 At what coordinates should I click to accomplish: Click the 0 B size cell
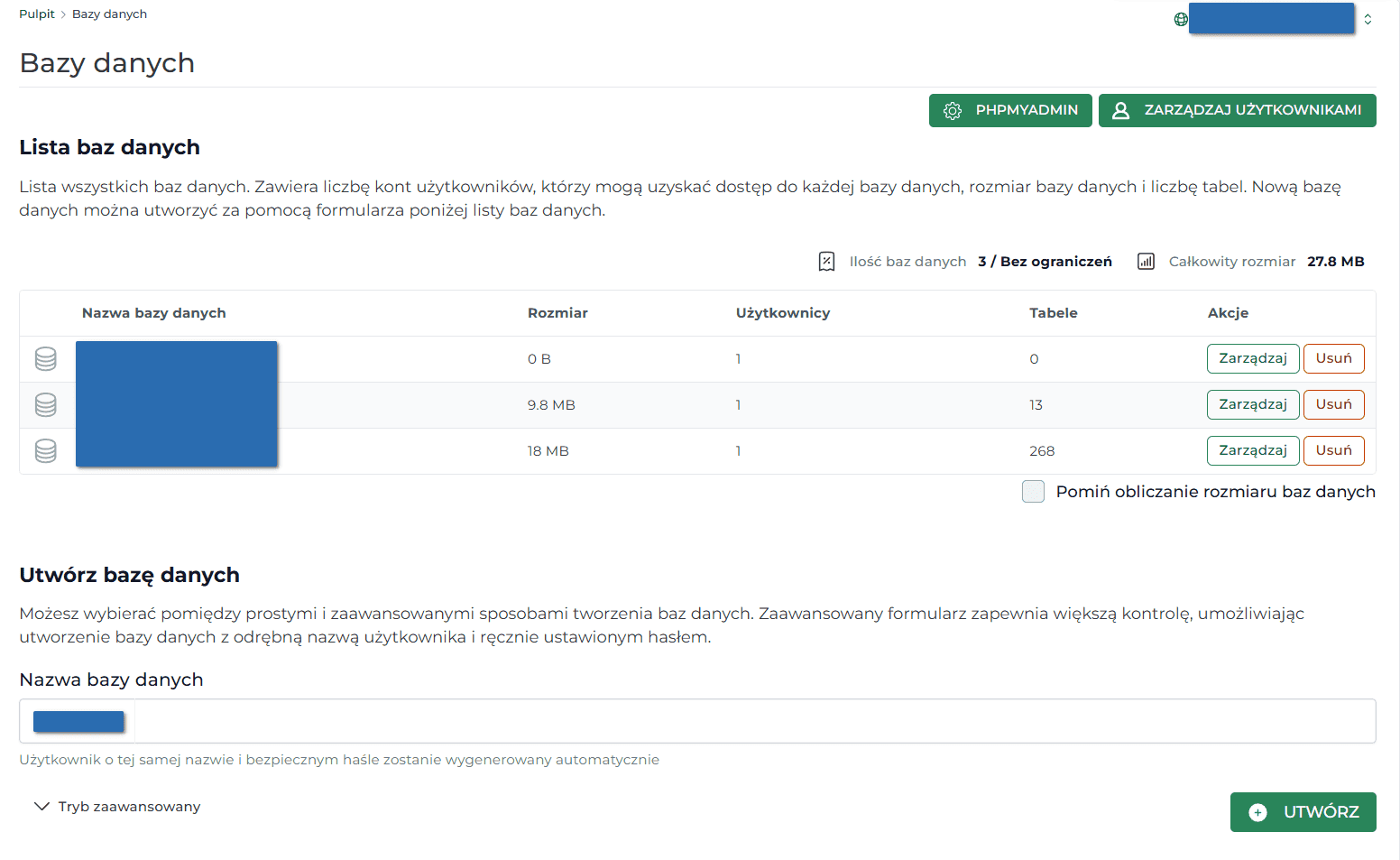click(x=539, y=359)
